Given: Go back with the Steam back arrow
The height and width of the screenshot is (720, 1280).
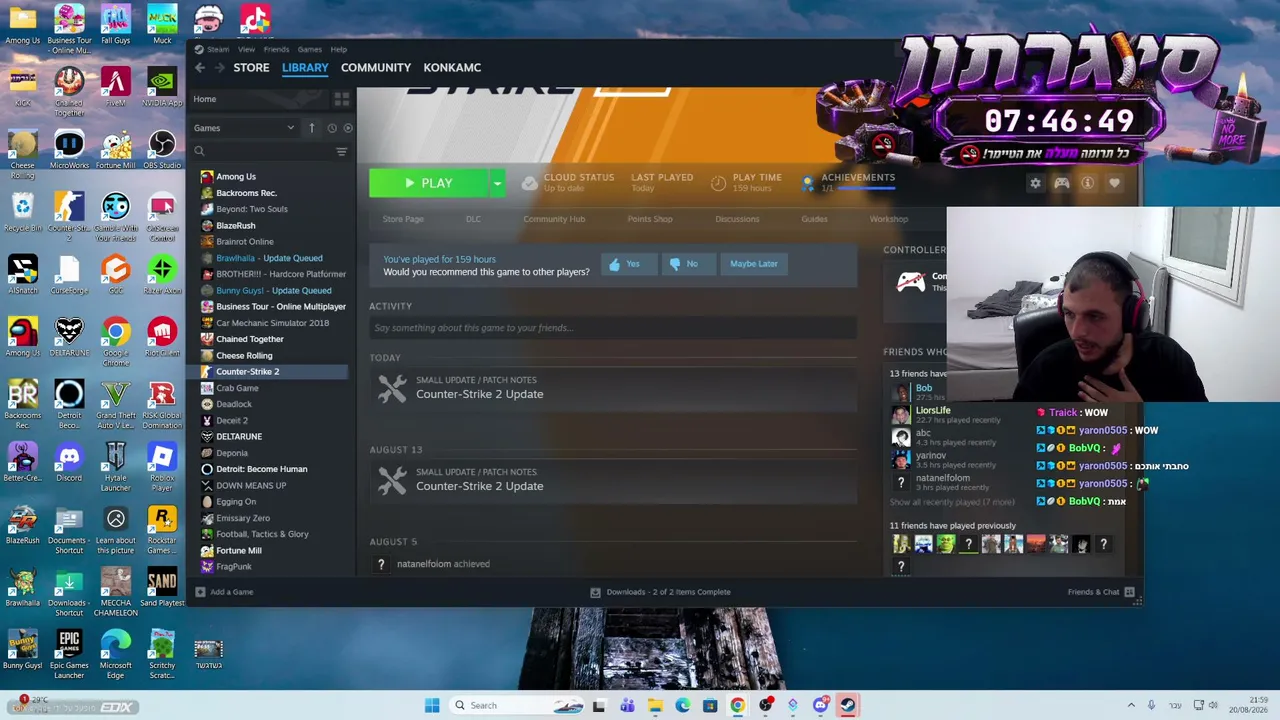Looking at the screenshot, I should pyautogui.click(x=200, y=67).
